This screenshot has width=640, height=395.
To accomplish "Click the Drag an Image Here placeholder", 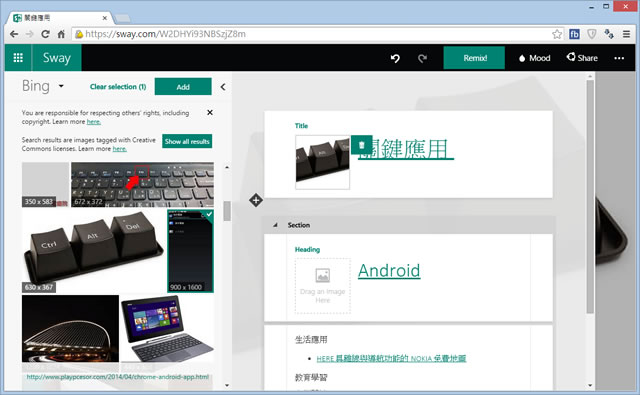I will [322, 286].
